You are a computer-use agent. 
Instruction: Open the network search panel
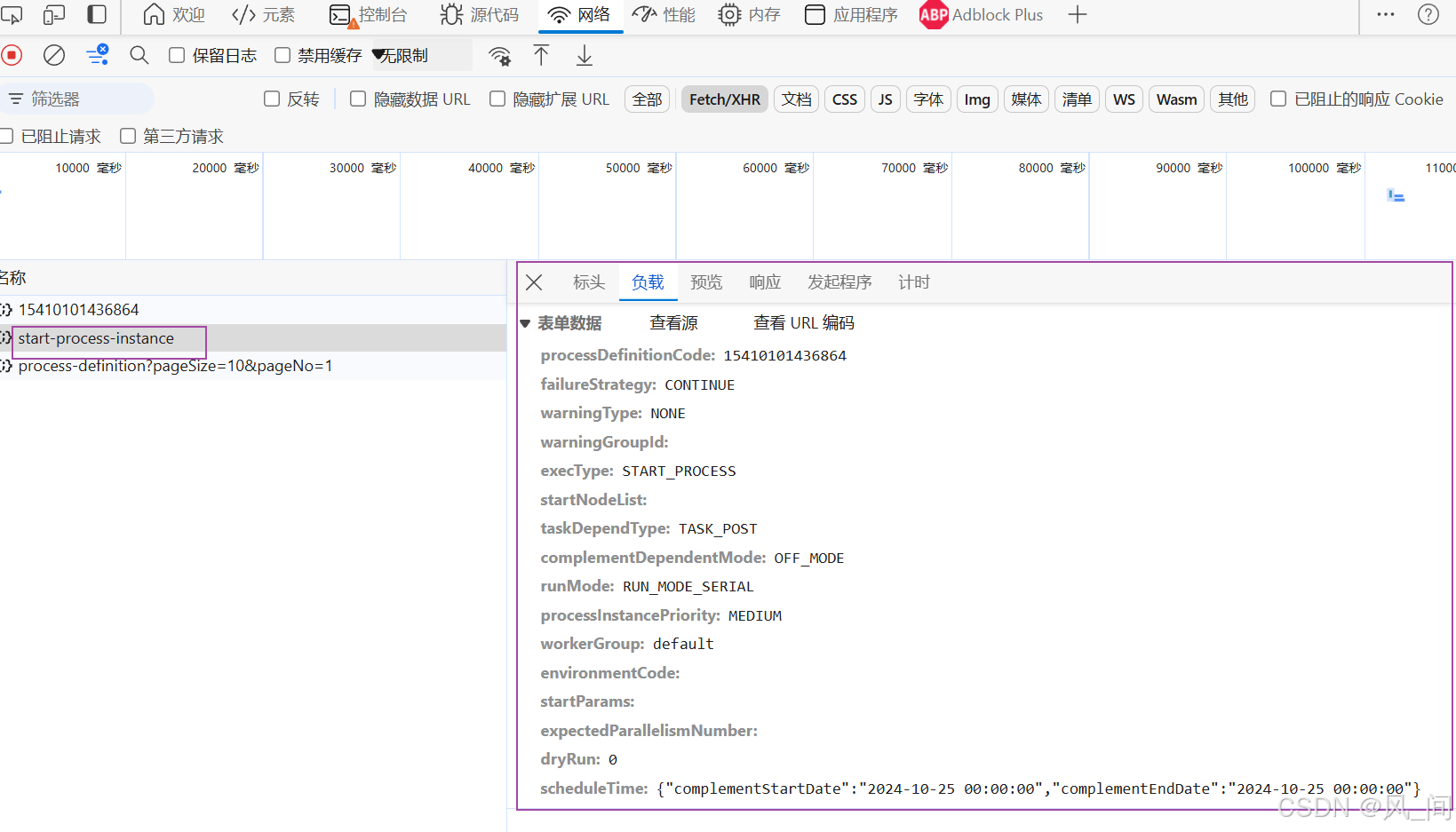point(139,55)
